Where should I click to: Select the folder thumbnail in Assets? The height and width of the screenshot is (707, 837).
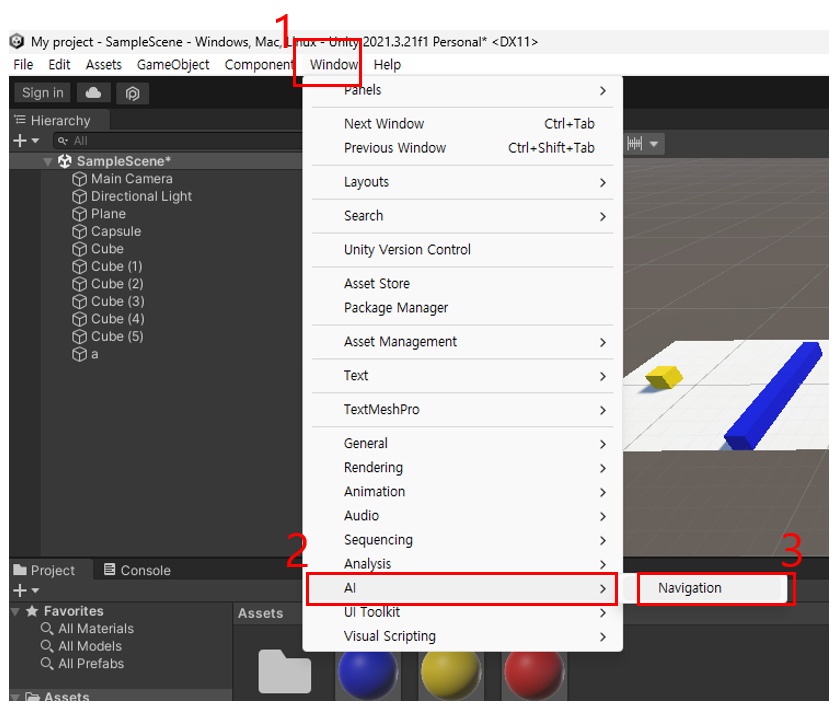point(285,671)
